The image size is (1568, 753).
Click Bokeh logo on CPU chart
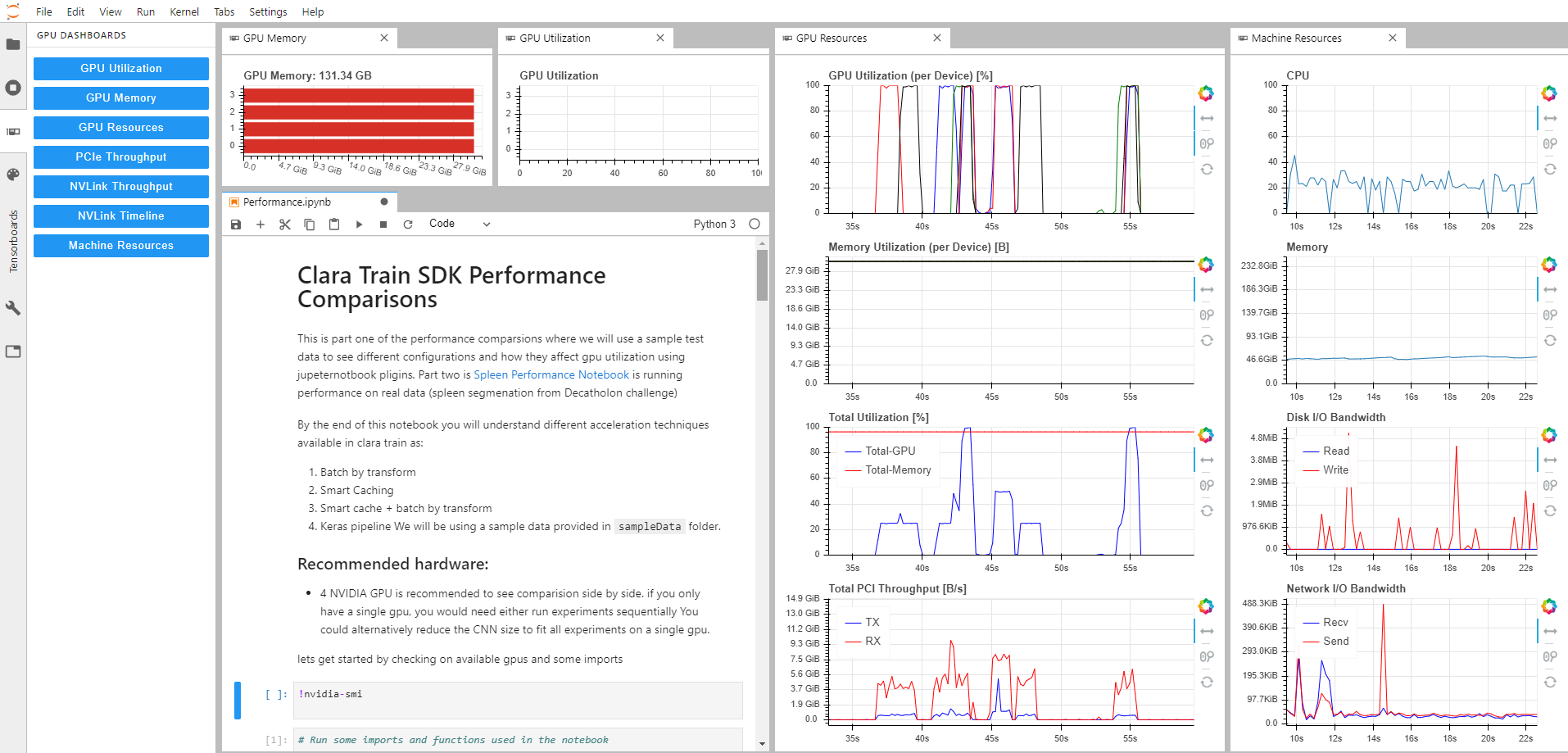pos(1549,93)
